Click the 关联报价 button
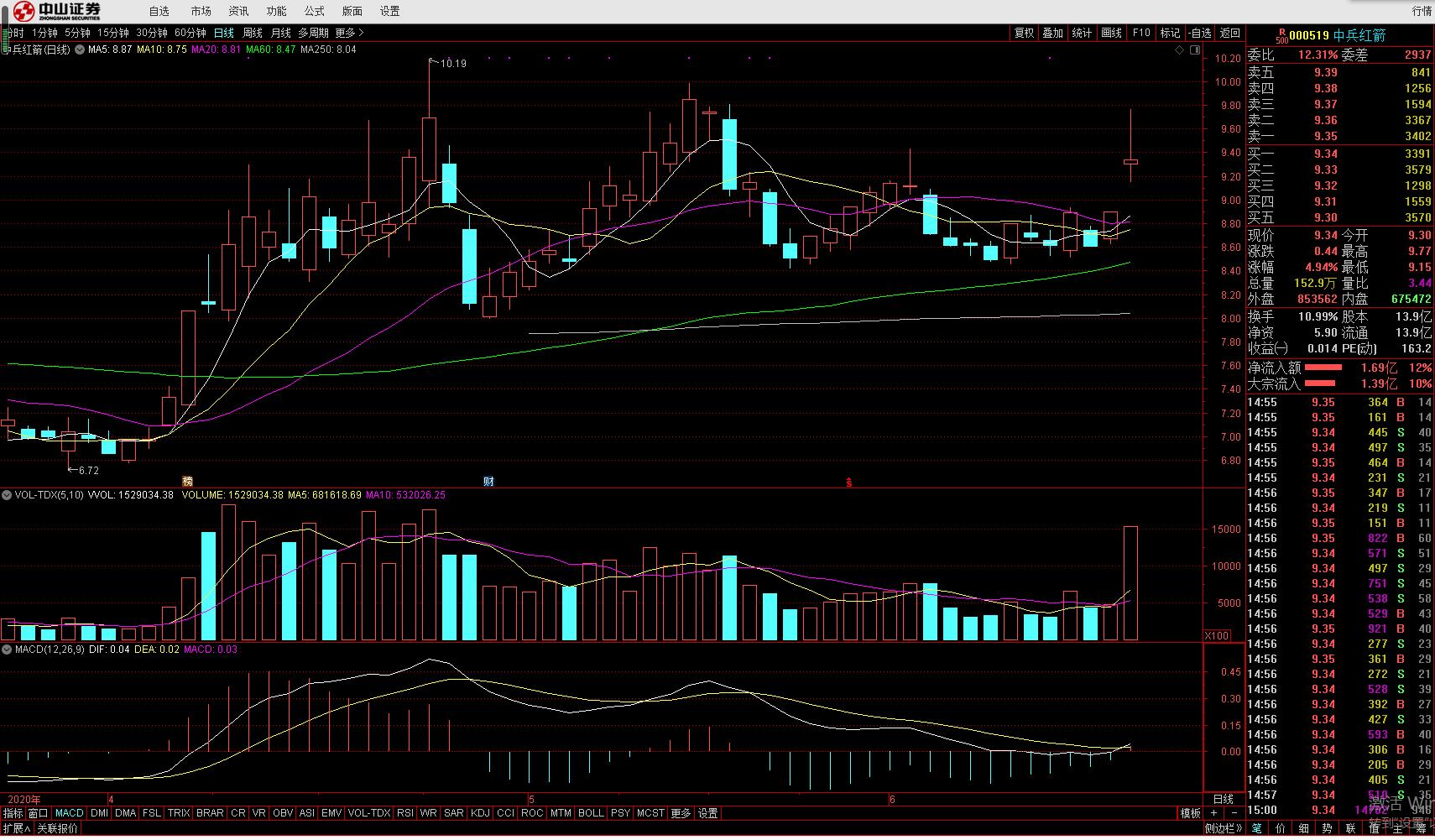 [58, 828]
